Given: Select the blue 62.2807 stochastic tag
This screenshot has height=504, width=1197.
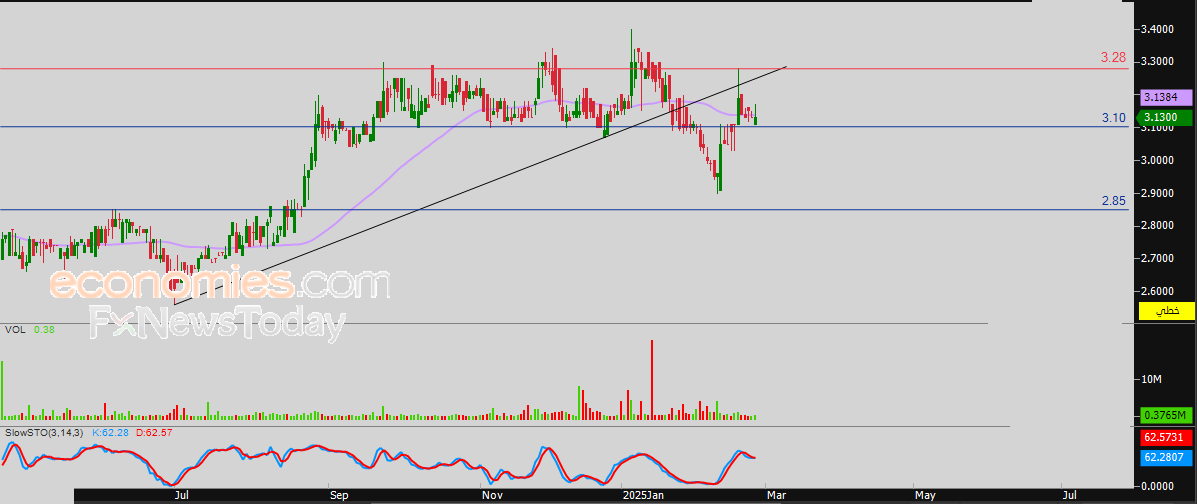Looking at the screenshot, I should (x=1166, y=458).
